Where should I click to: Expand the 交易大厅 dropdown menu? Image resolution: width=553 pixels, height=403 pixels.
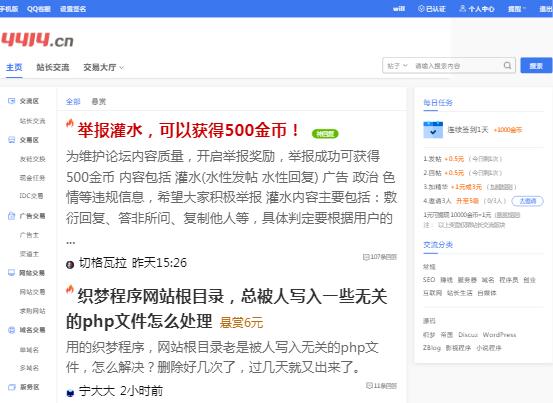pos(104,67)
